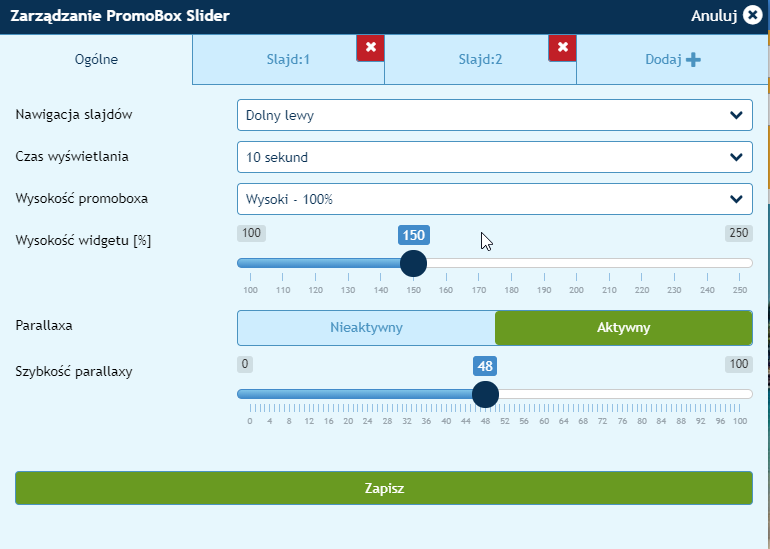Set Parallaxa to Aktywny

624,328
